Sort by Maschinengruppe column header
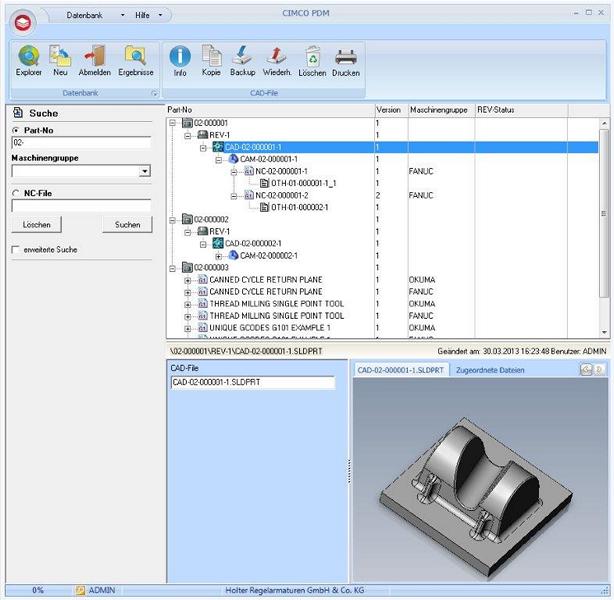The width and height of the screenshot is (614, 600). pos(441,110)
